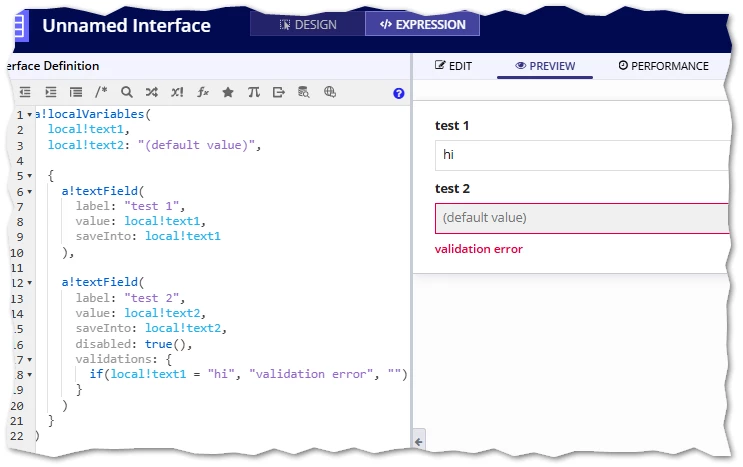Click line number 22 in the gutter
Screen dimensions: 743x467
[x=17, y=436]
